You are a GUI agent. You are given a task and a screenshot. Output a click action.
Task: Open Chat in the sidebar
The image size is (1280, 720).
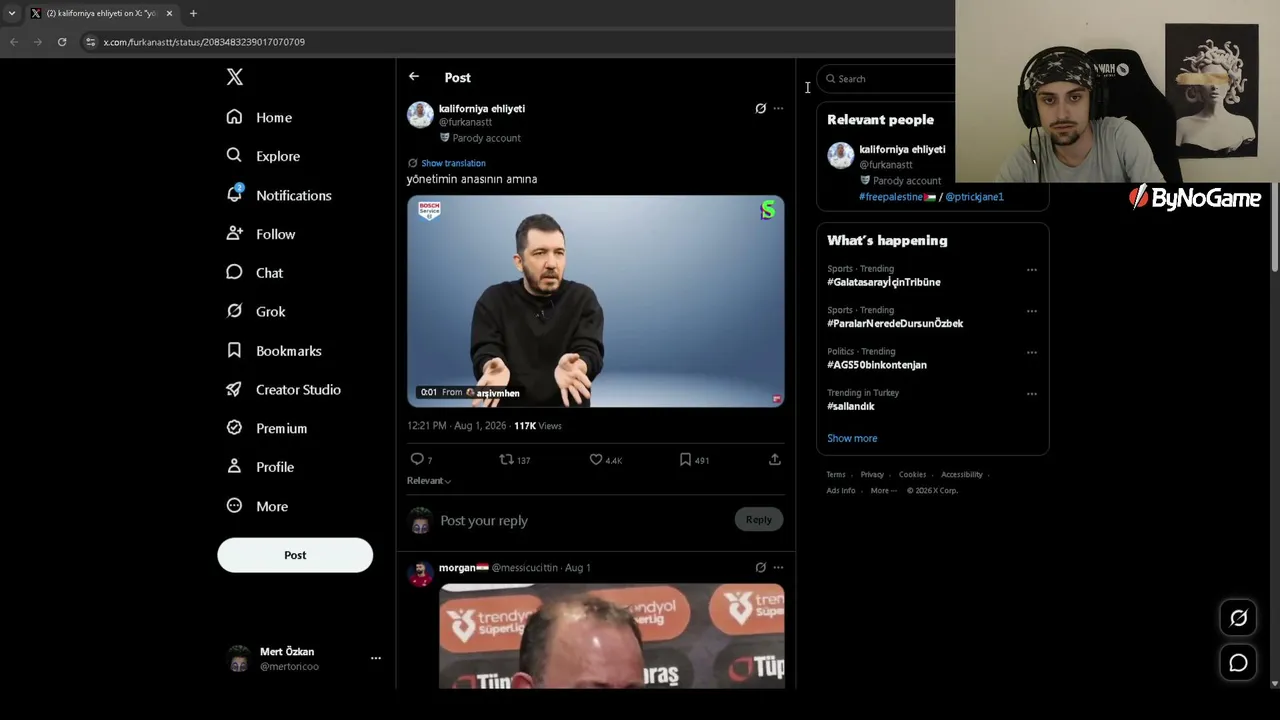[269, 273]
